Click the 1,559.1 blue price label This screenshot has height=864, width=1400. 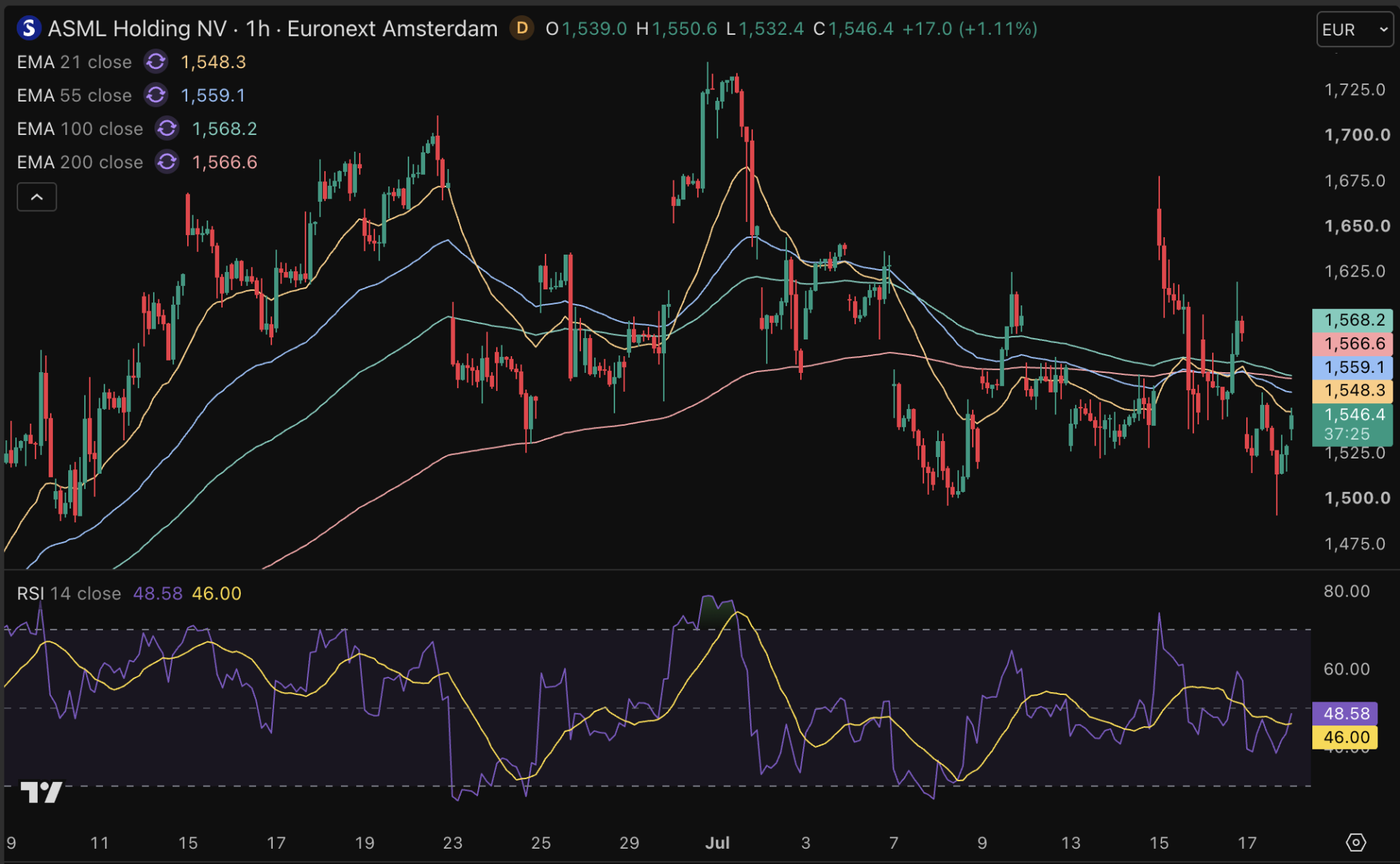1352,367
